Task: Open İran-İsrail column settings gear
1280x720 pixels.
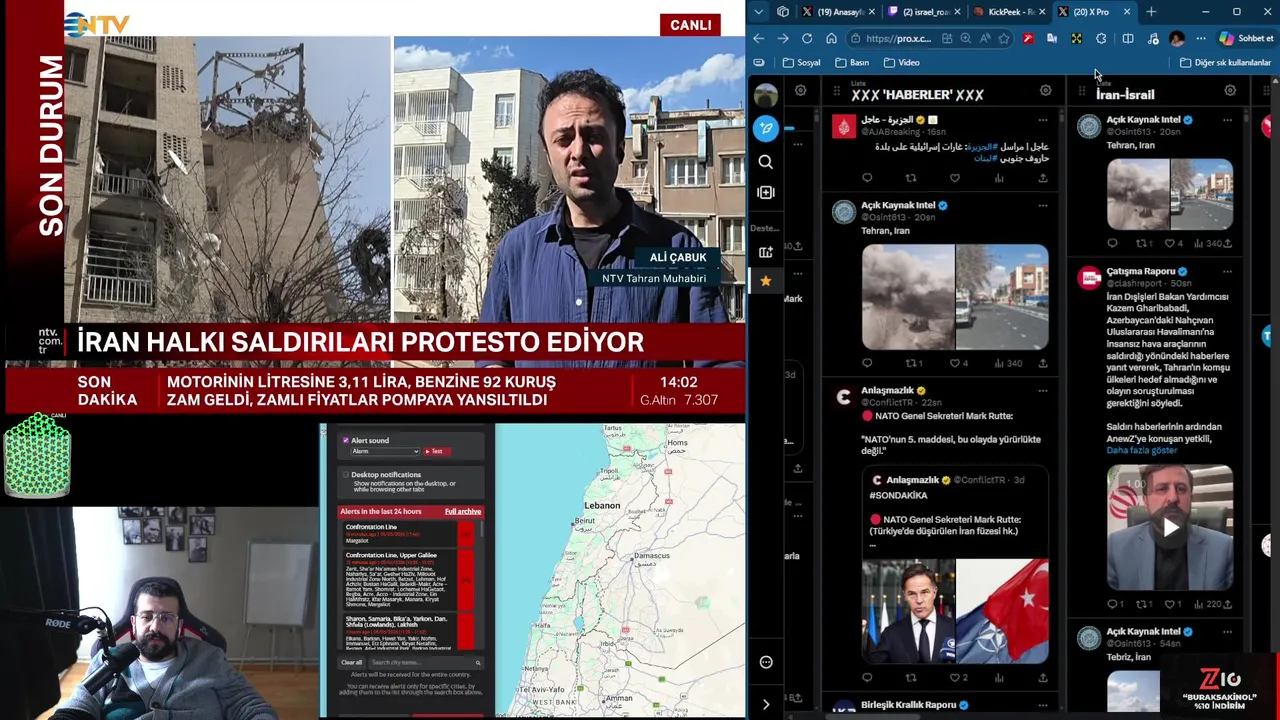Action: point(1230,91)
